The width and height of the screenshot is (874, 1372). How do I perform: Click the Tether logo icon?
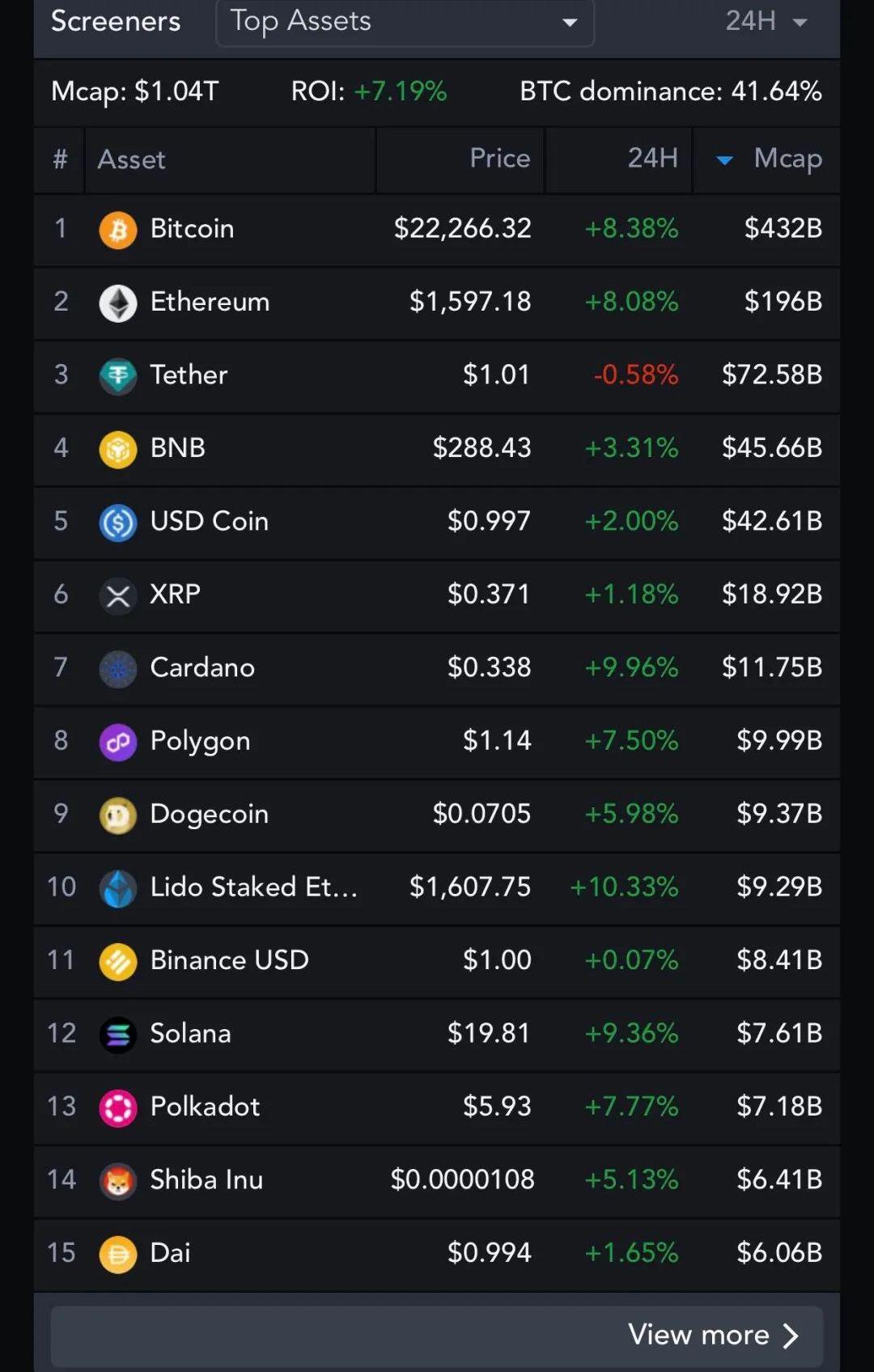click(x=118, y=376)
